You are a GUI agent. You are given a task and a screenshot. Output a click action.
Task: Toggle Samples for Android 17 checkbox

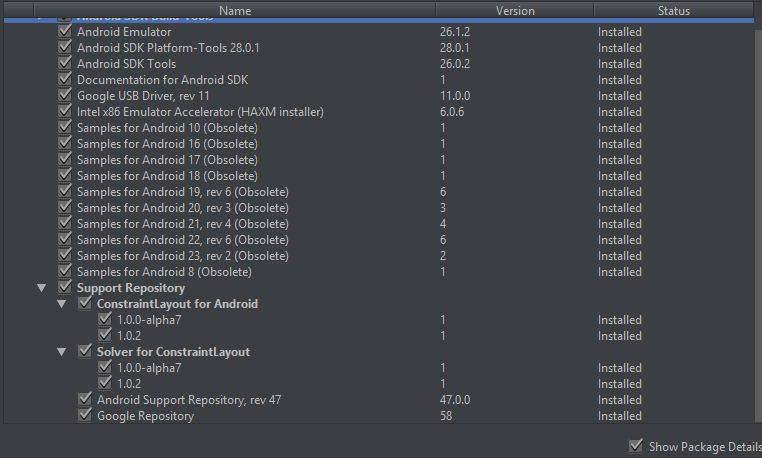point(65,160)
